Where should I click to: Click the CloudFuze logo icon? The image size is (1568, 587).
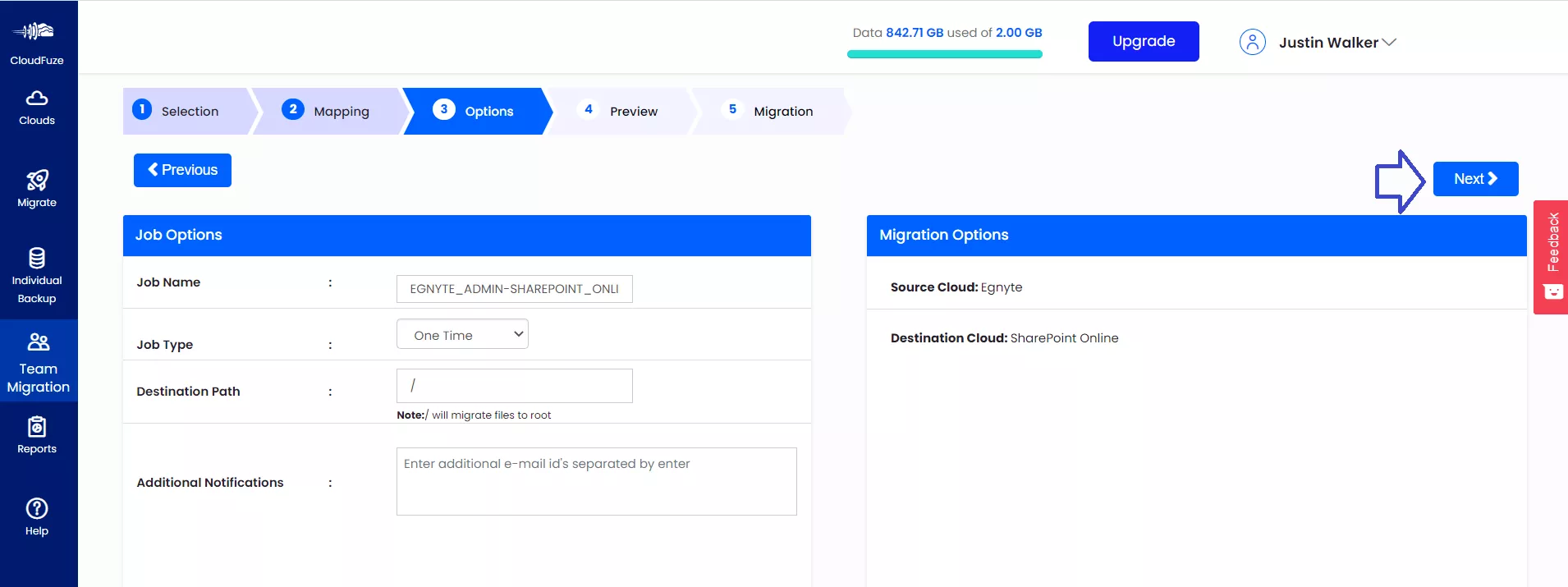click(34, 31)
